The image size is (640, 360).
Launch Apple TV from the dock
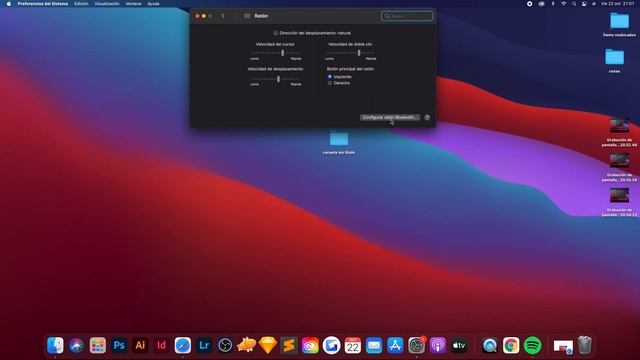459,346
